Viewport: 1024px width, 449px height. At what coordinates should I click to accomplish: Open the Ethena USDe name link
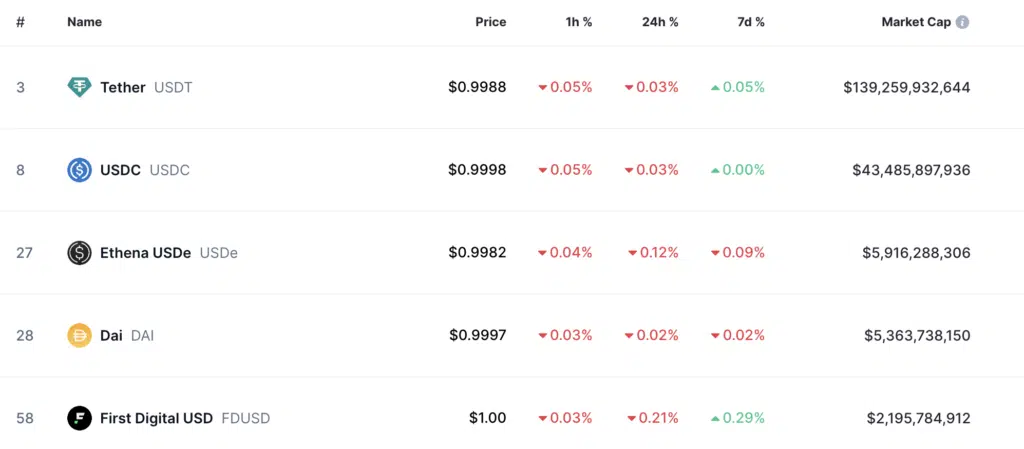(x=146, y=253)
